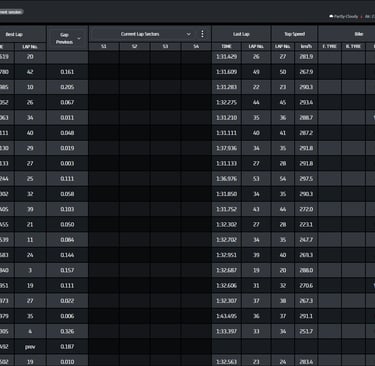Viewport: 375px width, 366px height.
Task: Click the Top Speed column group header
Action: click(x=295, y=34)
